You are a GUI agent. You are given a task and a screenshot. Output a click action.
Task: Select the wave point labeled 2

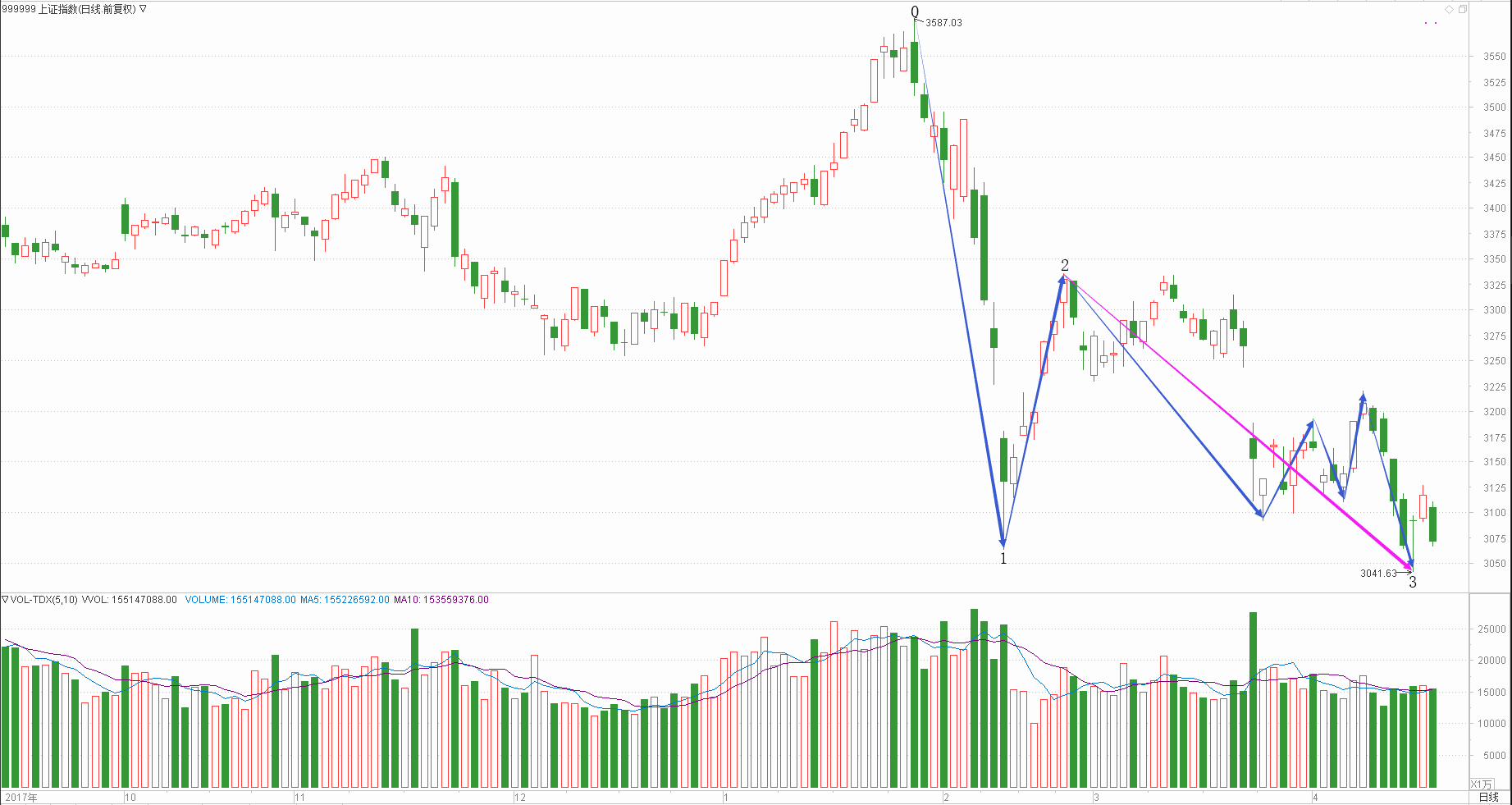click(x=1065, y=265)
